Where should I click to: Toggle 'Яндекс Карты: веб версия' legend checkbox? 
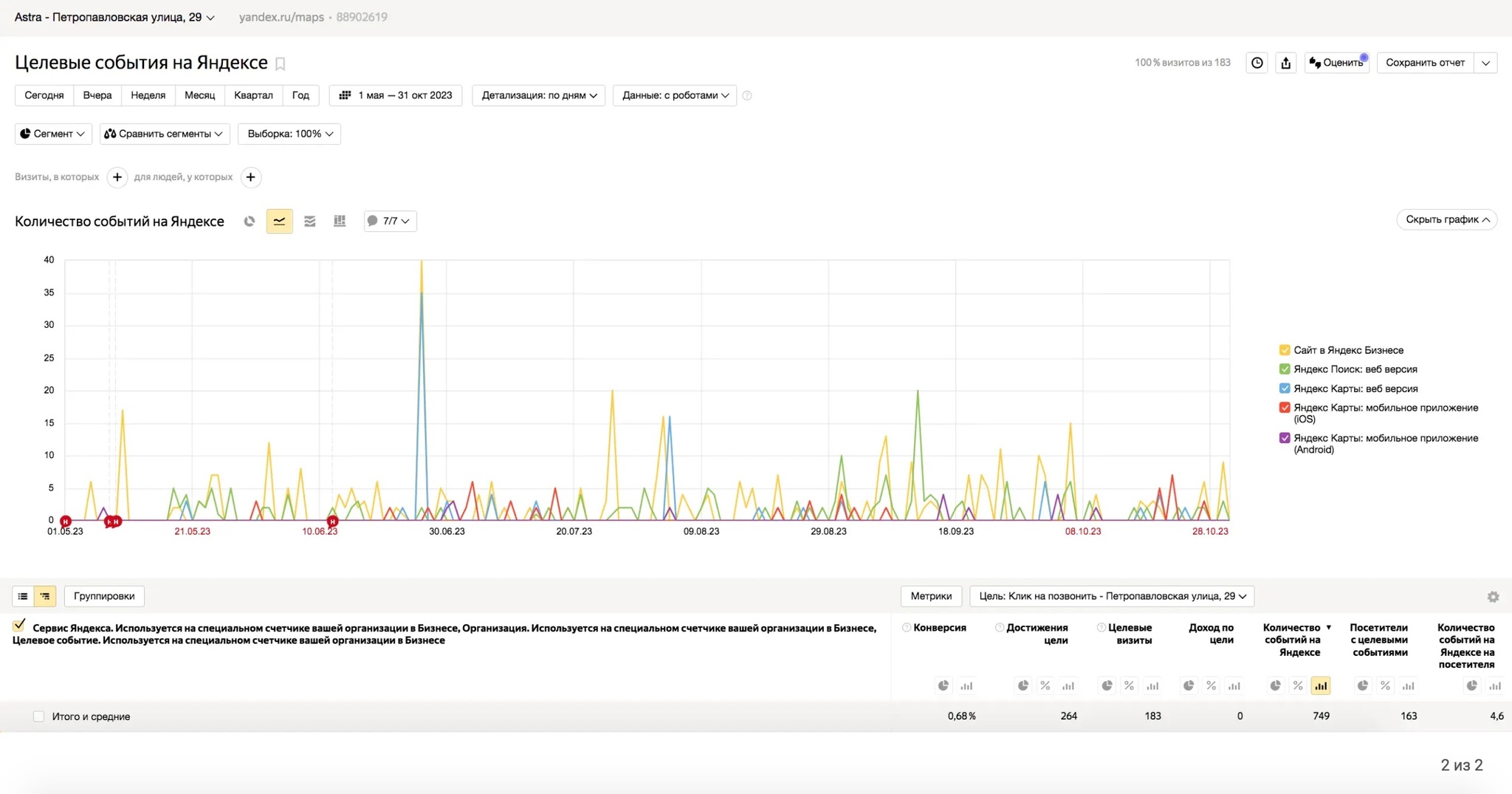1285,389
